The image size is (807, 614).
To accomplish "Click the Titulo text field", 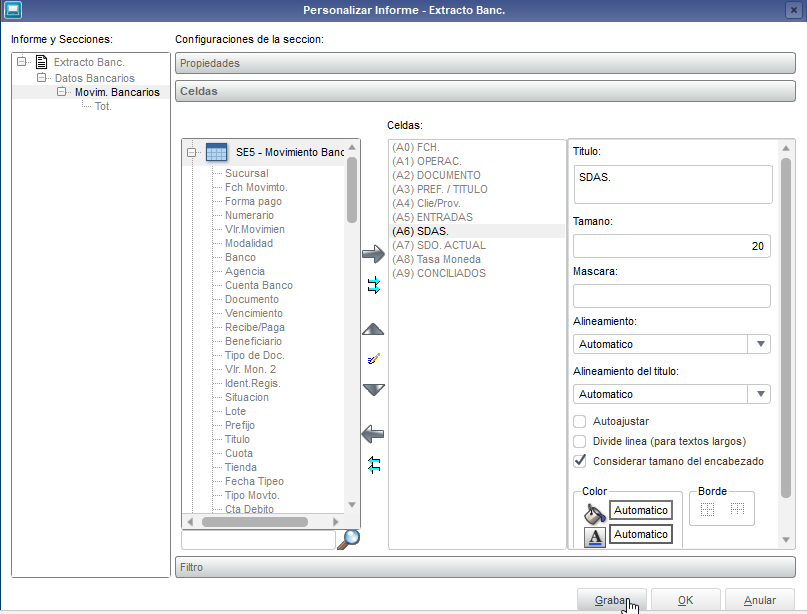I will coord(673,184).
